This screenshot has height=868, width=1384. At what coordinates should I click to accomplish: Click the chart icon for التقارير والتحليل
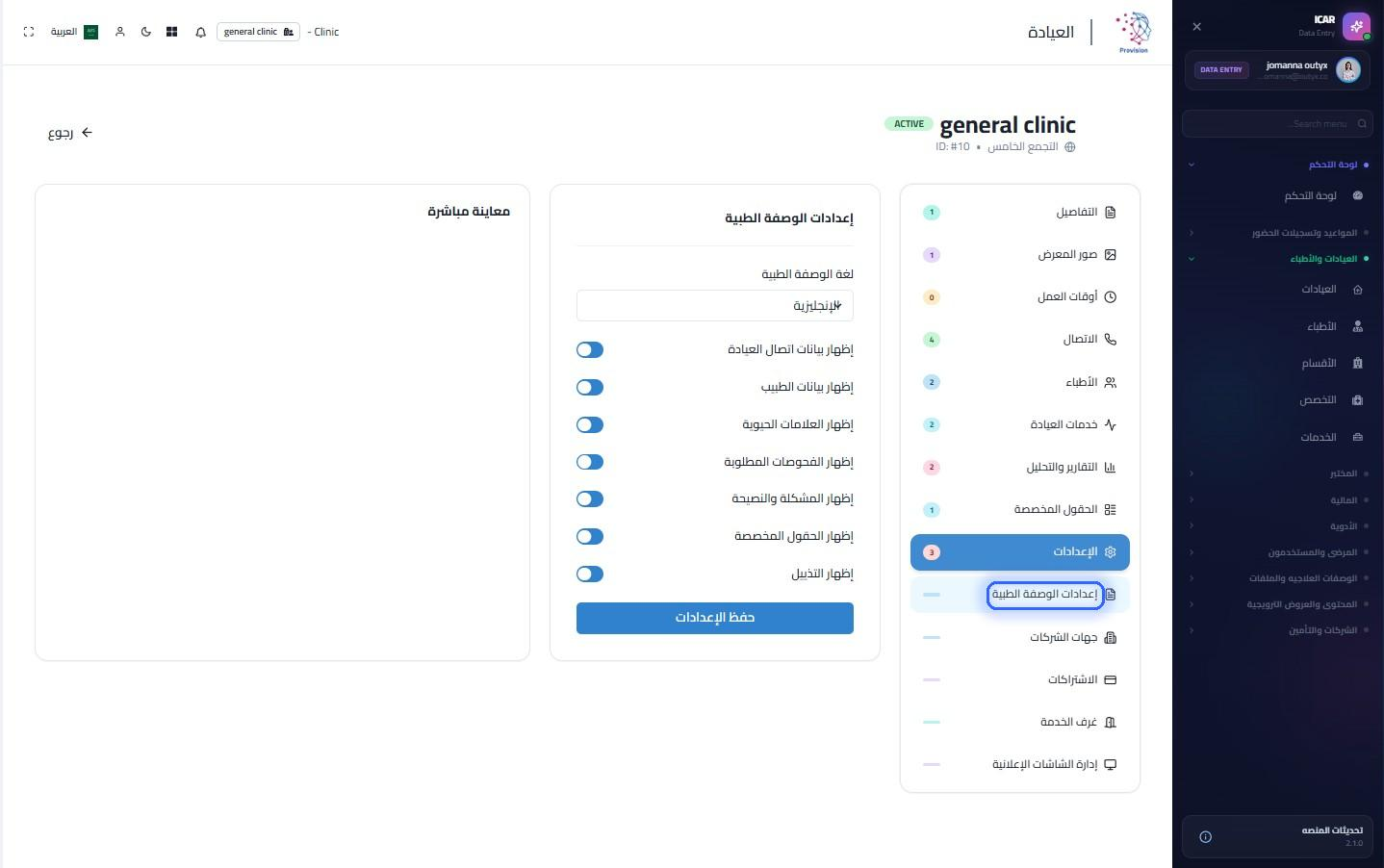coord(1111,468)
